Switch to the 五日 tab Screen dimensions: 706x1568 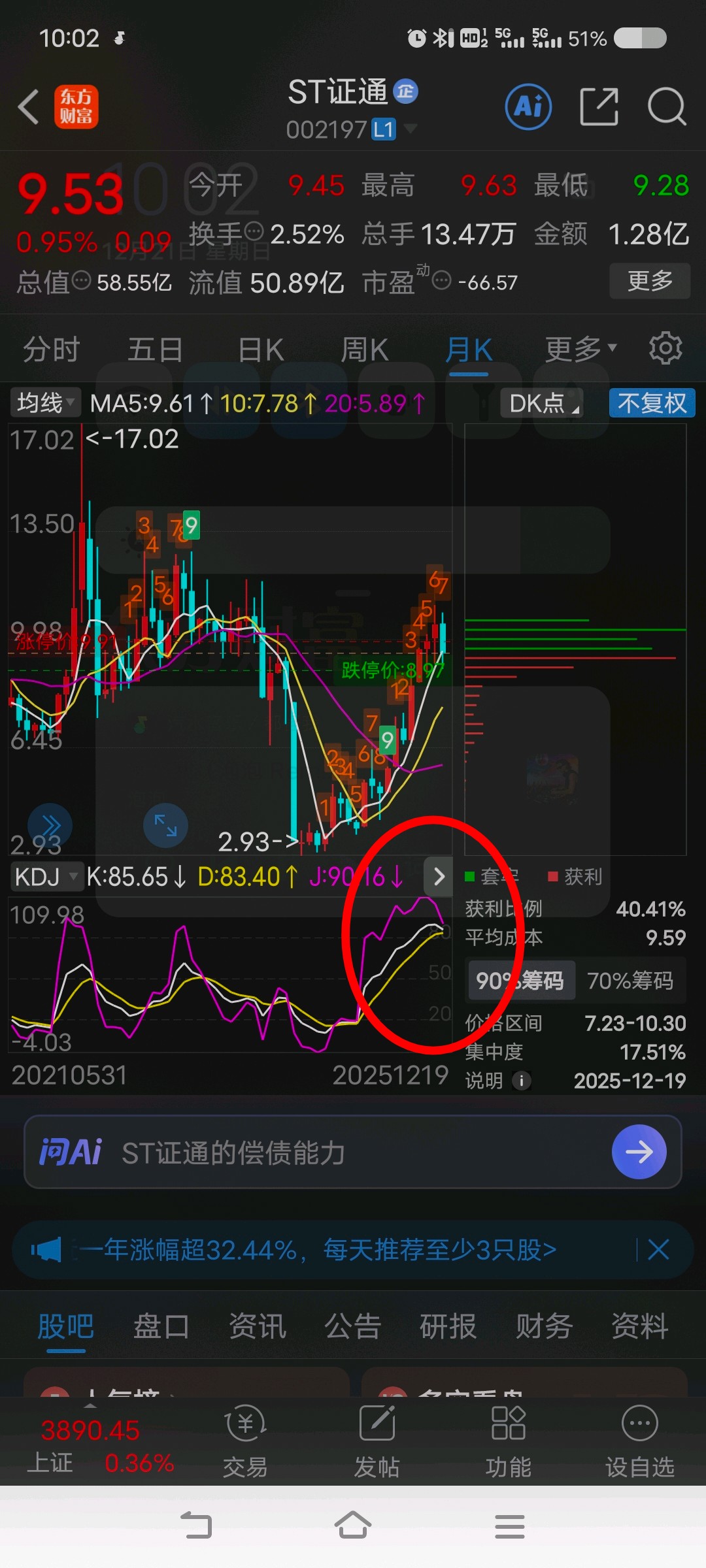[155, 350]
